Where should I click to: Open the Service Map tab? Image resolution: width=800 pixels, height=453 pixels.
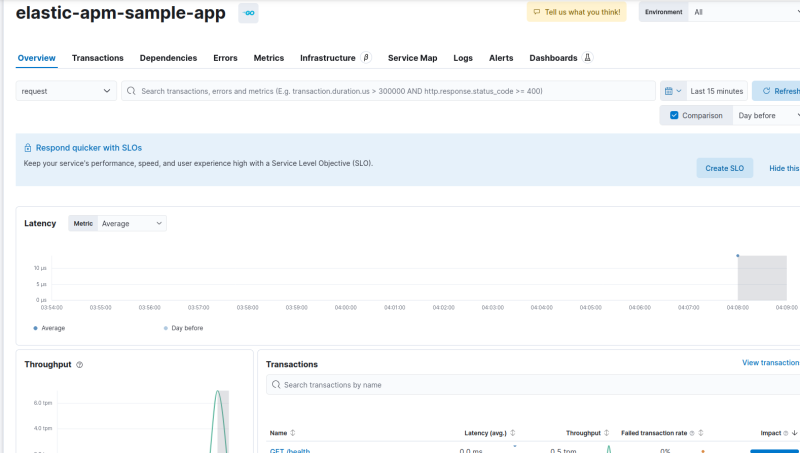412,58
